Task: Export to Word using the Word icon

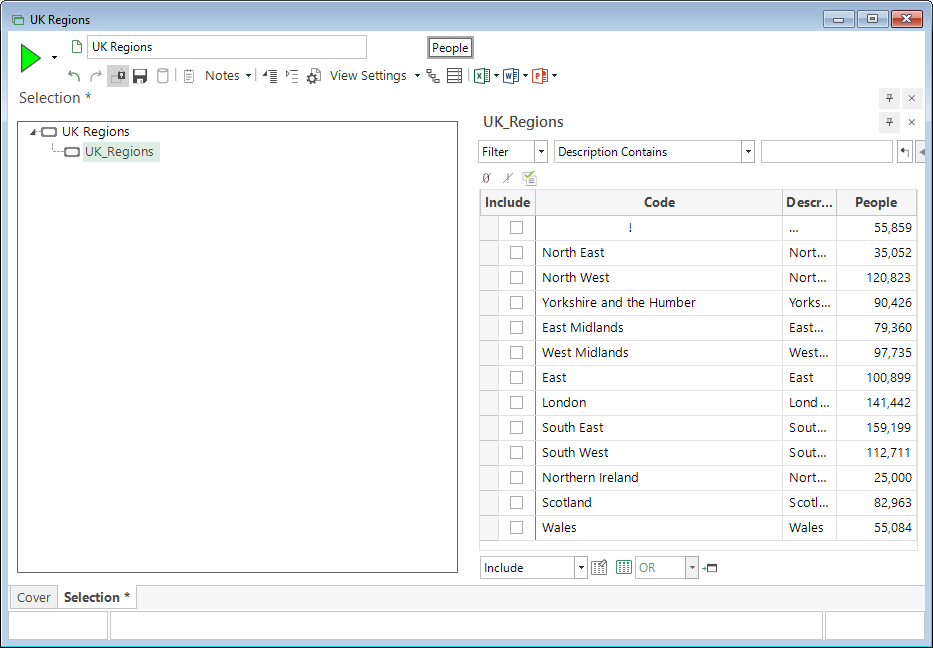Action: [511, 76]
